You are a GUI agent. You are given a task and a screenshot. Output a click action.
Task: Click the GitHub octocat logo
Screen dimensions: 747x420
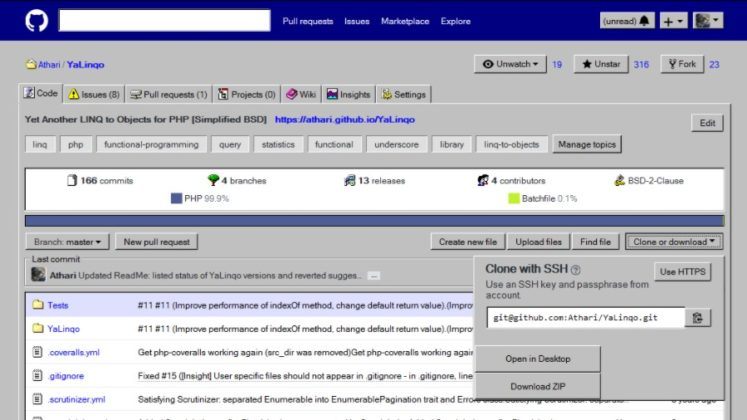pos(36,20)
